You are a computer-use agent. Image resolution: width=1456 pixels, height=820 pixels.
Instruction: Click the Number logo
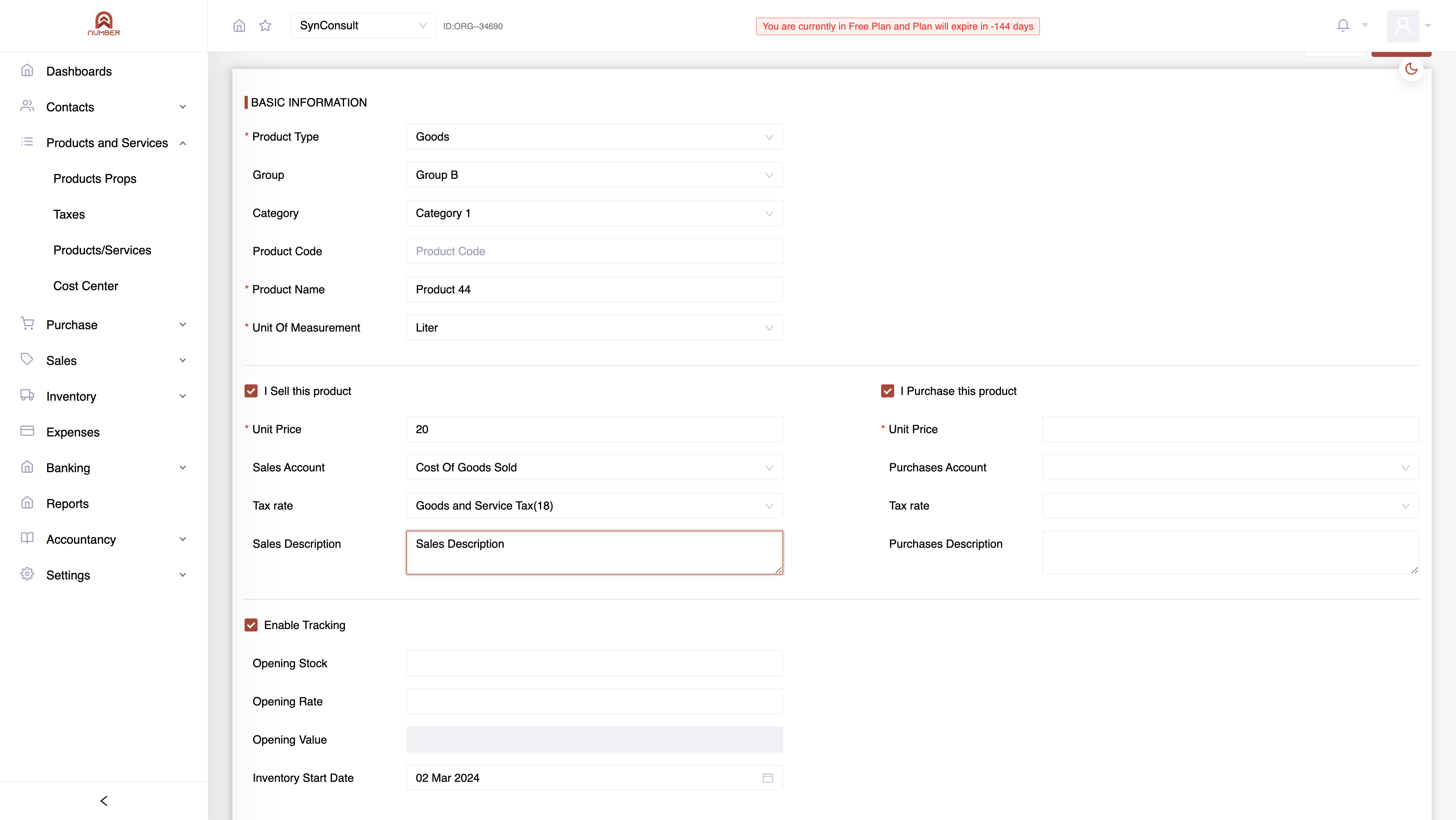tap(104, 24)
